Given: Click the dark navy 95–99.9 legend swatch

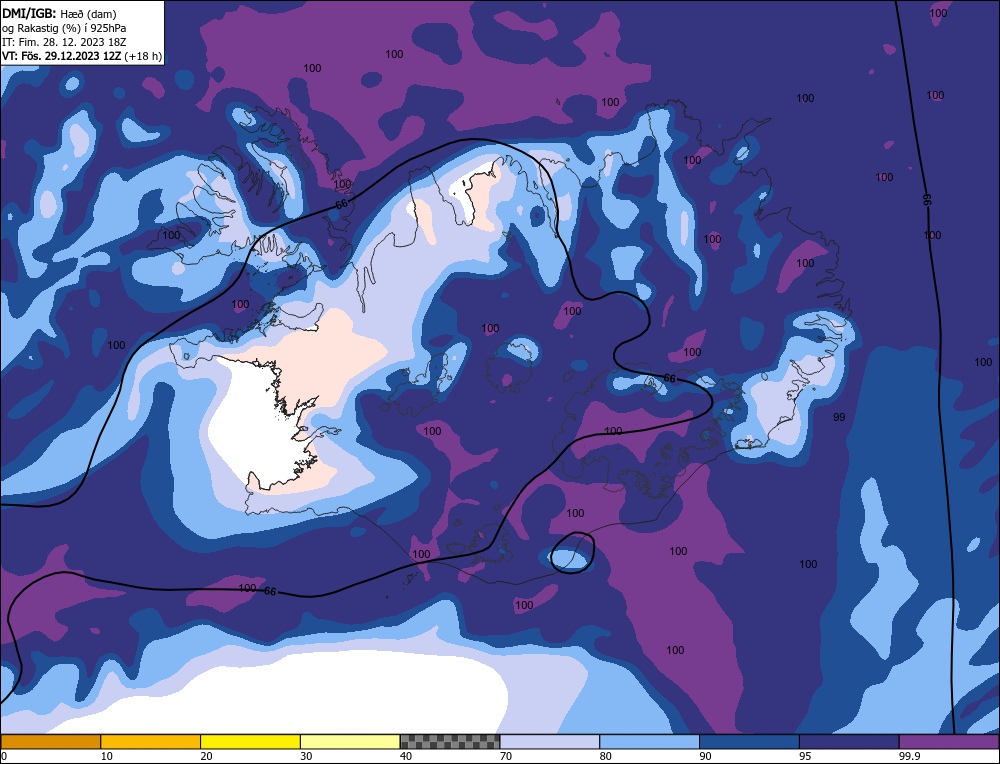Looking at the screenshot, I should (x=849, y=742).
